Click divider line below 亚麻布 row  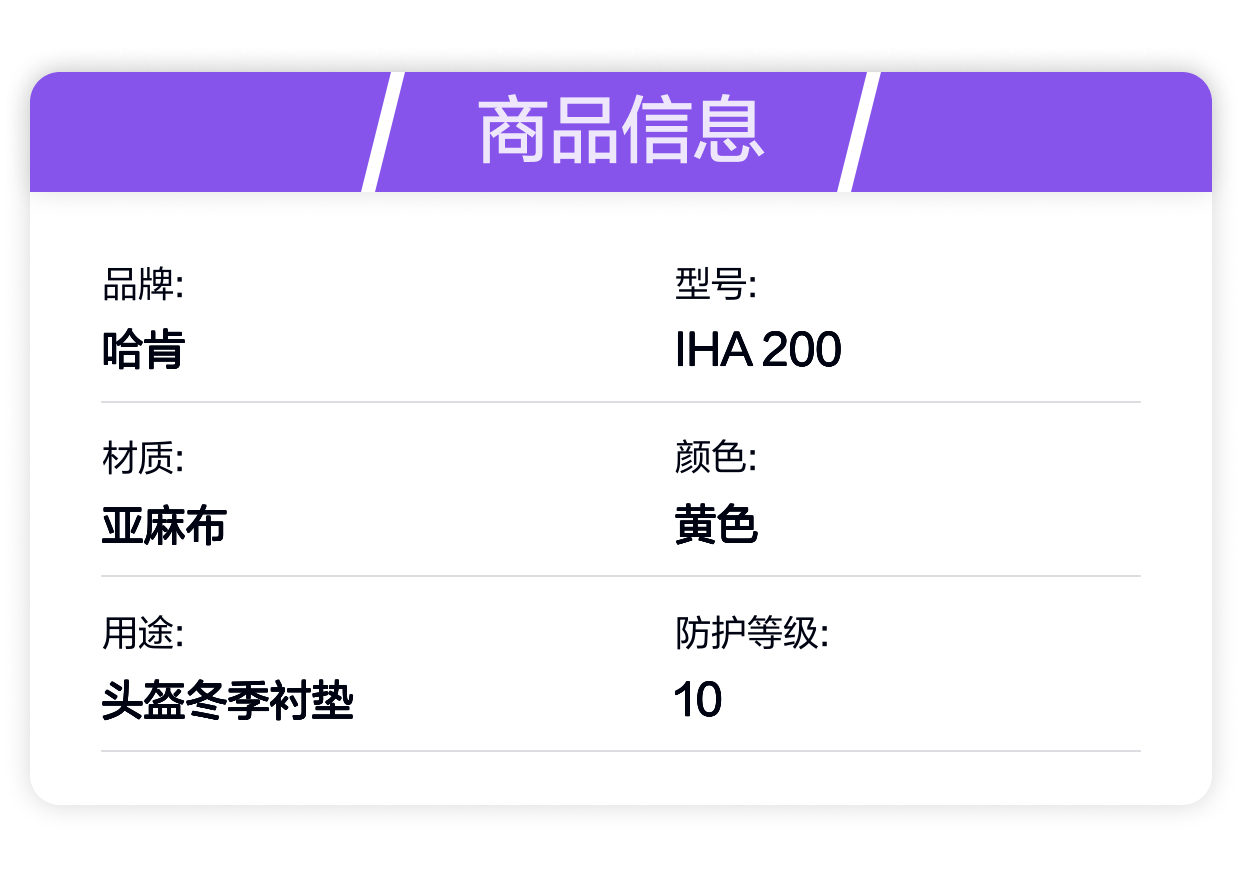(621, 576)
